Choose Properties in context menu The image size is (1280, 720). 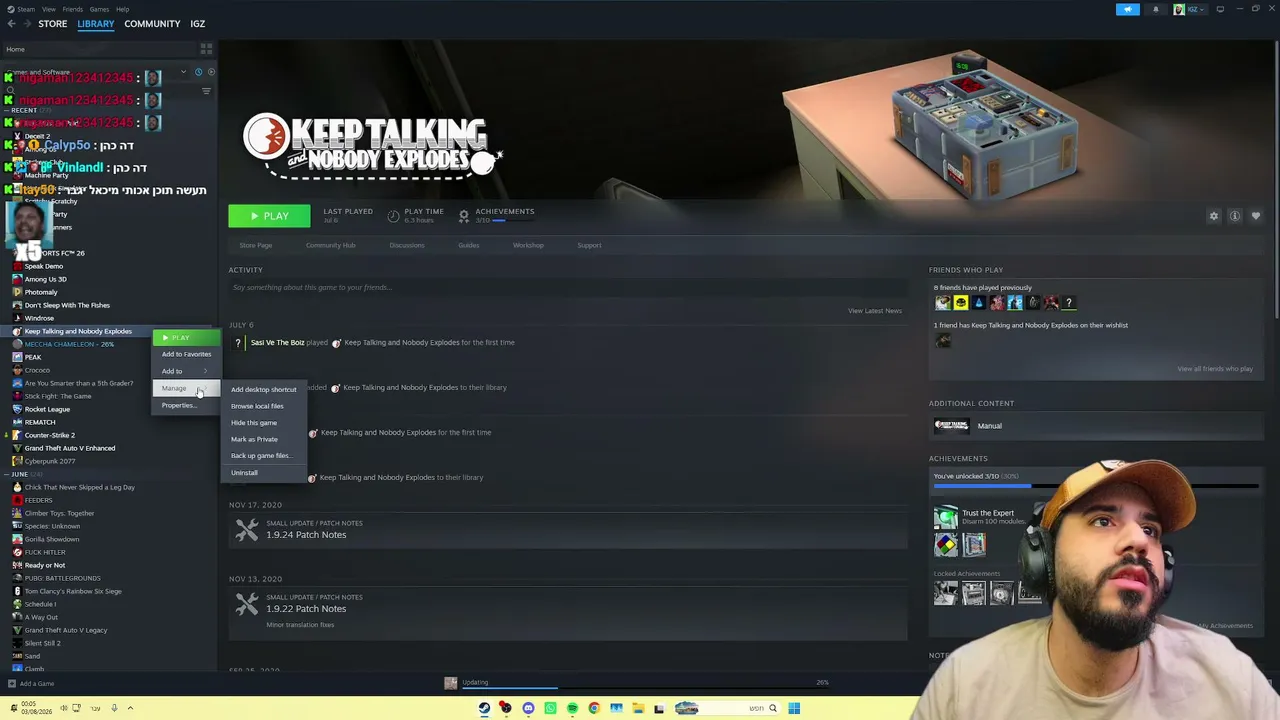[186, 405]
